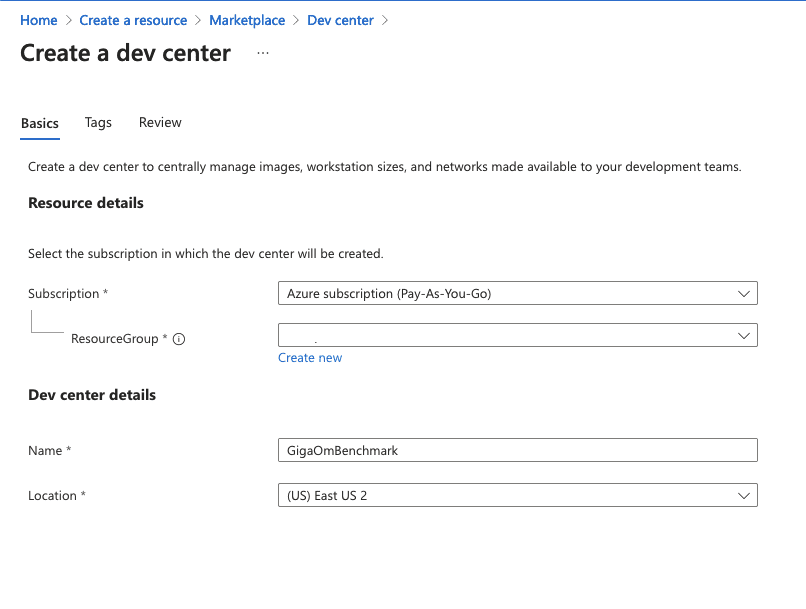This screenshot has width=806, height=609.
Task: Open the Dev center breadcrumb link
Action: (340, 20)
